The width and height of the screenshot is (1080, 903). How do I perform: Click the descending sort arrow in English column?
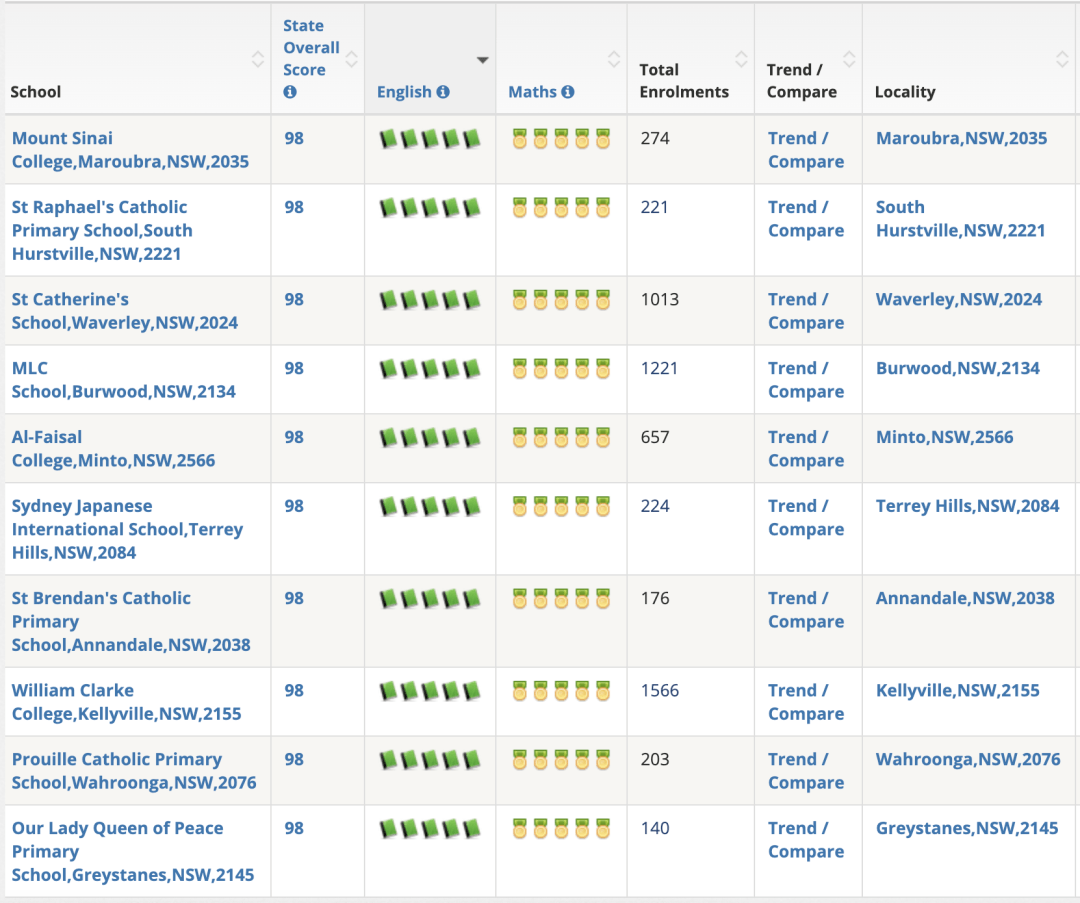(x=483, y=60)
